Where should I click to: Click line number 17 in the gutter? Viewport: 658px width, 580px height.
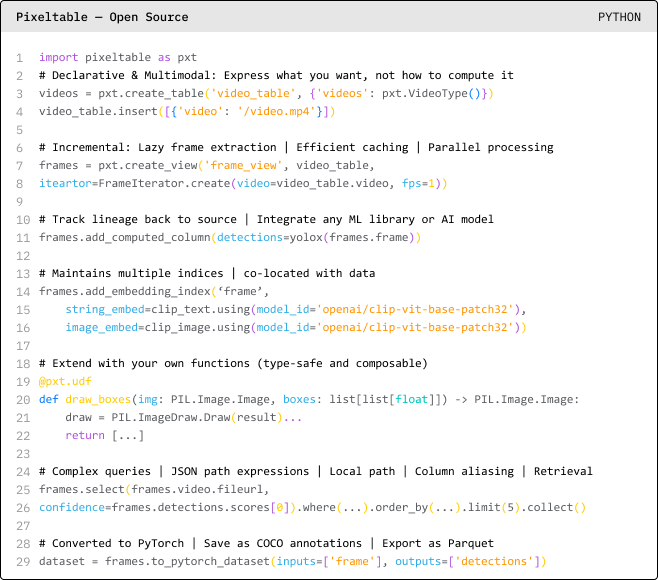[23, 346]
